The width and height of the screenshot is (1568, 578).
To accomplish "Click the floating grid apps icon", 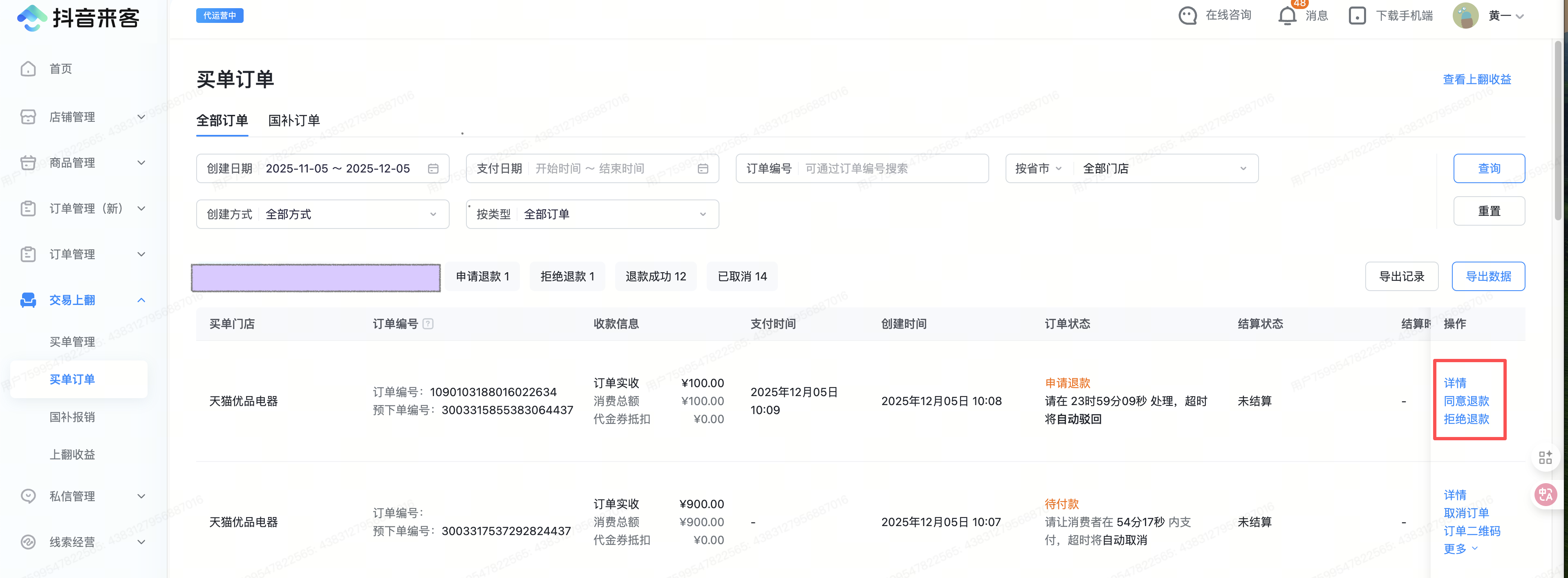I will click(x=1545, y=457).
